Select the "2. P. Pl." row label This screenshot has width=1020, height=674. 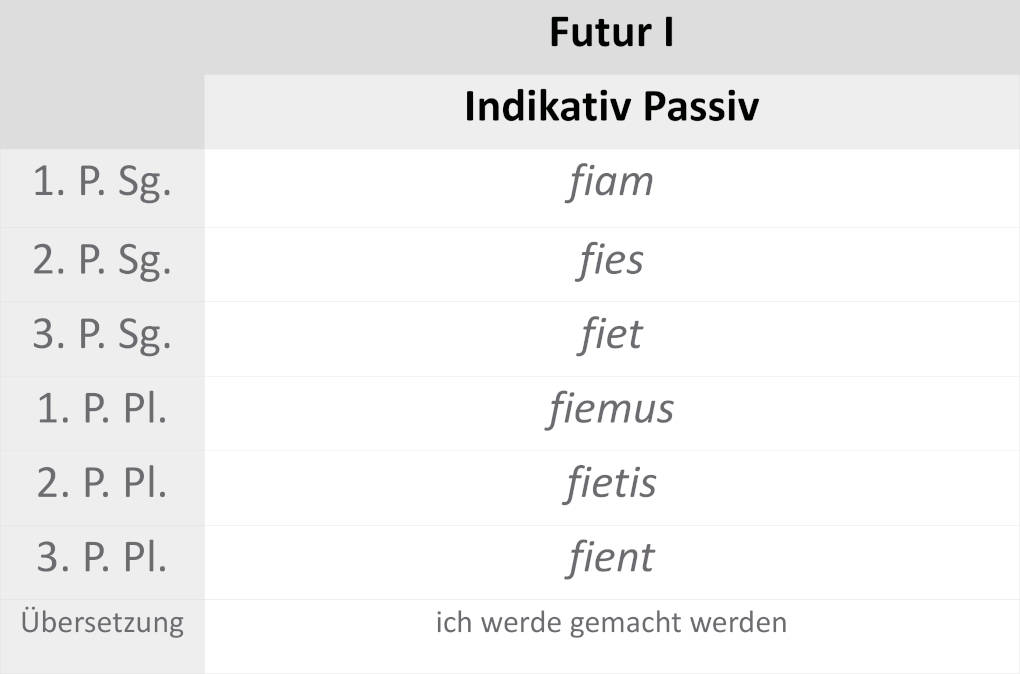point(102,483)
